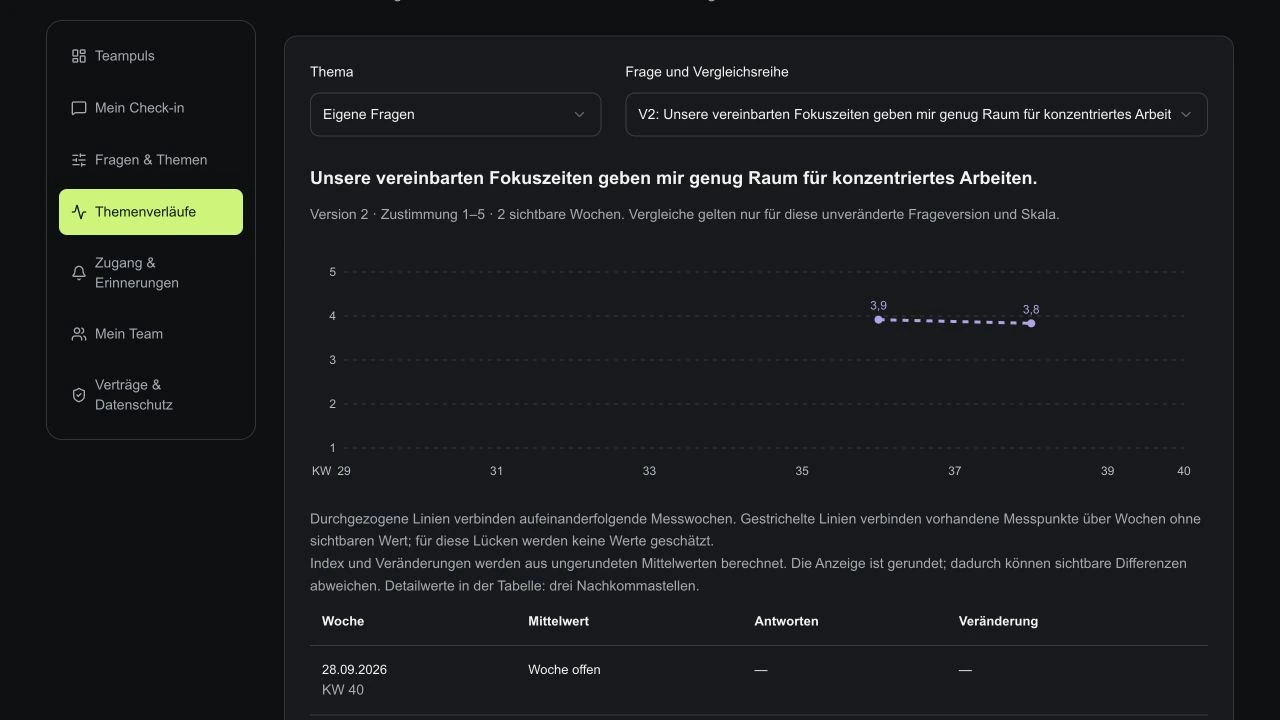Click the Fragen & Themen sliders icon
The height and width of the screenshot is (720, 1280).
coord(79,160)
